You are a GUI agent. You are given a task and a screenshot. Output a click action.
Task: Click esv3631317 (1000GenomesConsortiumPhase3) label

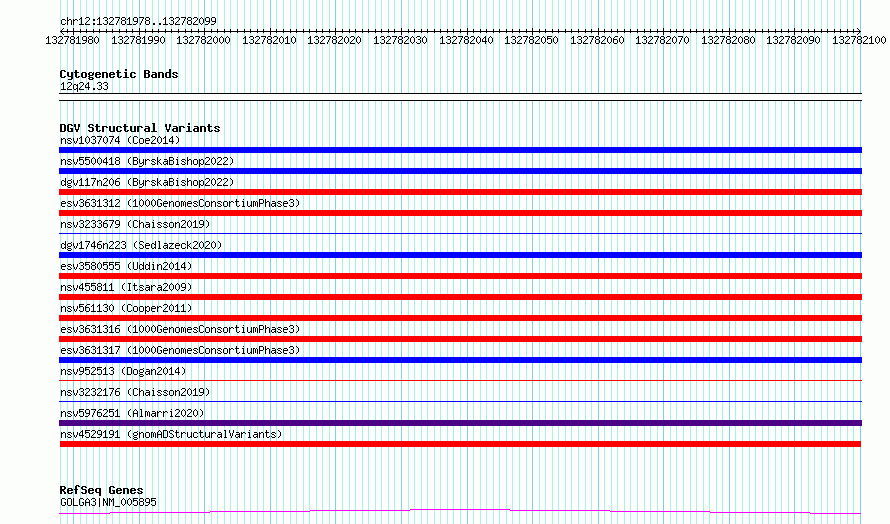[x=180, y=350]
